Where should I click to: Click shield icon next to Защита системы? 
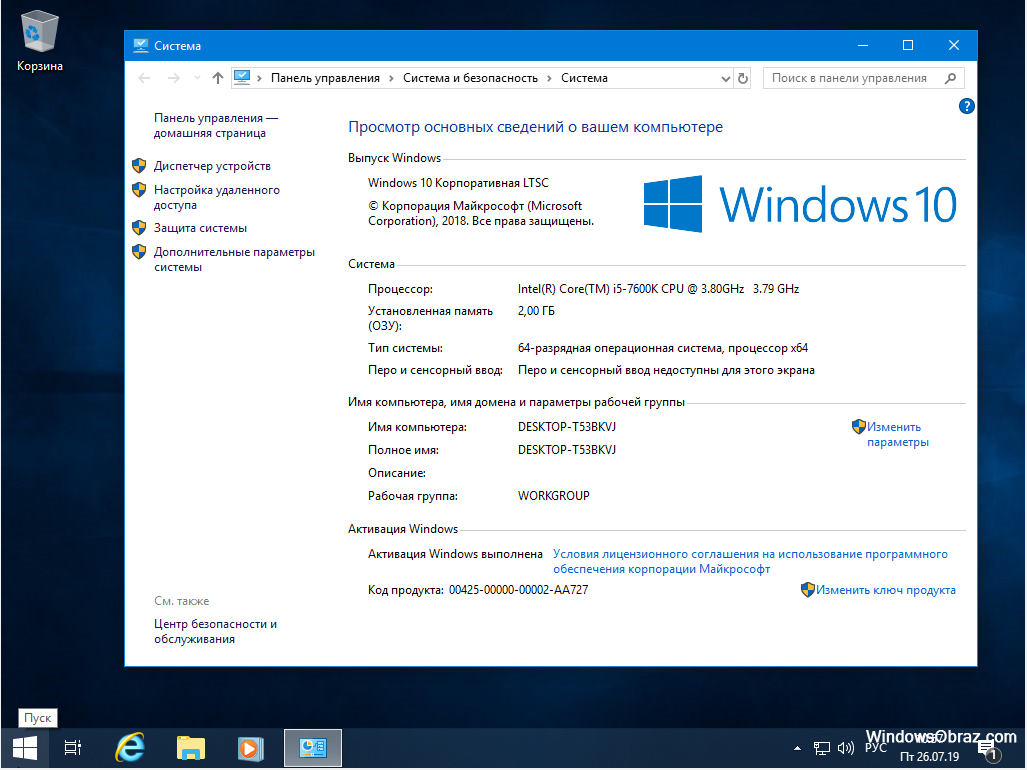tap(139, 228)
